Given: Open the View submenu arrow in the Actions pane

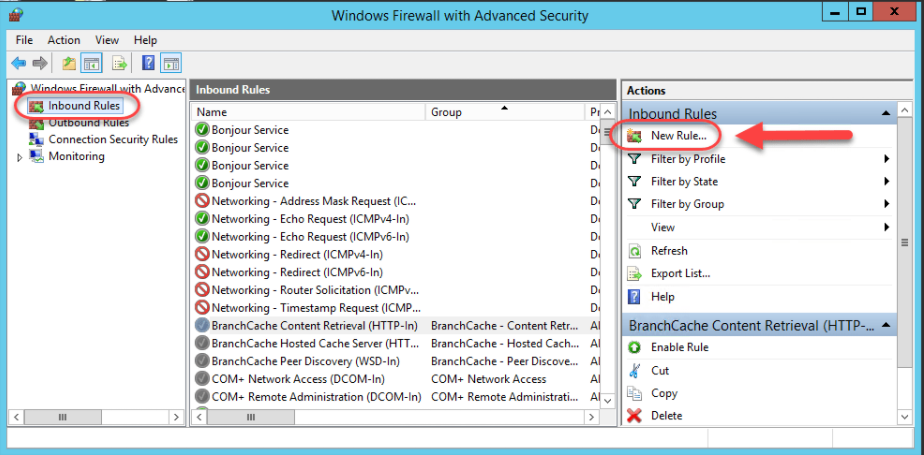Looking at the screenshot, I should tap(886, 227).
